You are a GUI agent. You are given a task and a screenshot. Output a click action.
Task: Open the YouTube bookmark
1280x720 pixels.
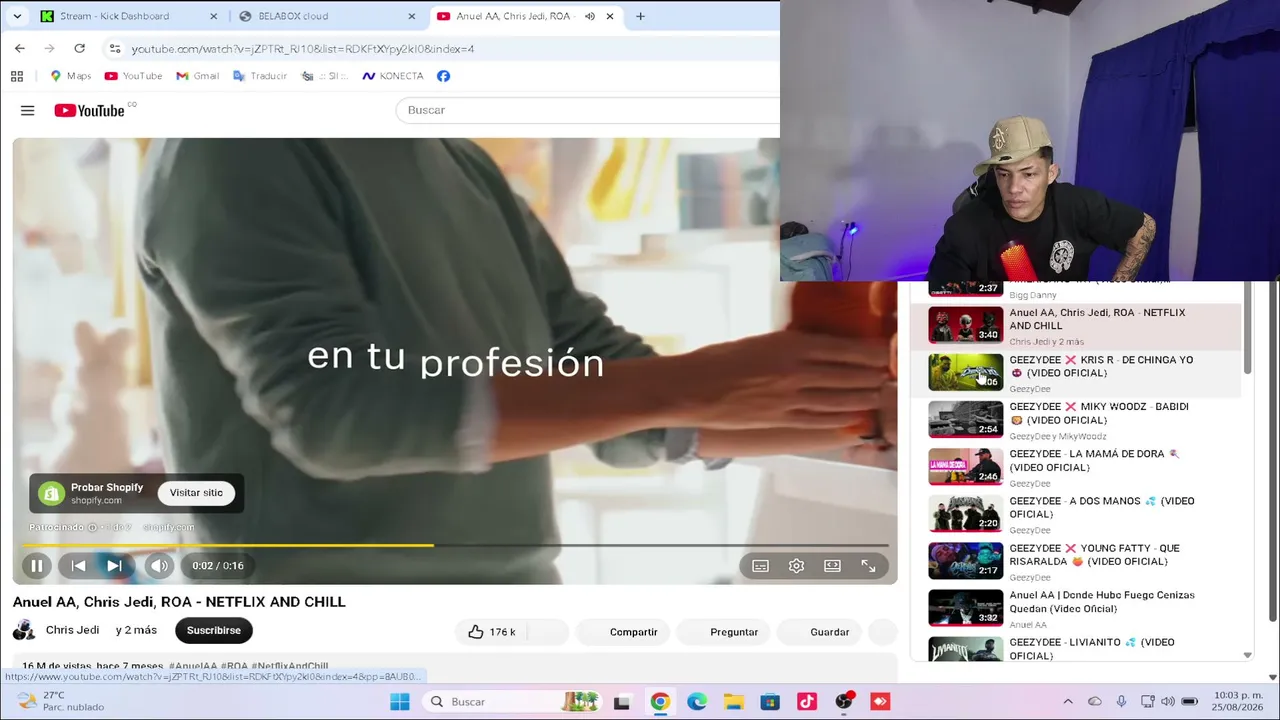click(x=133, y=76)
